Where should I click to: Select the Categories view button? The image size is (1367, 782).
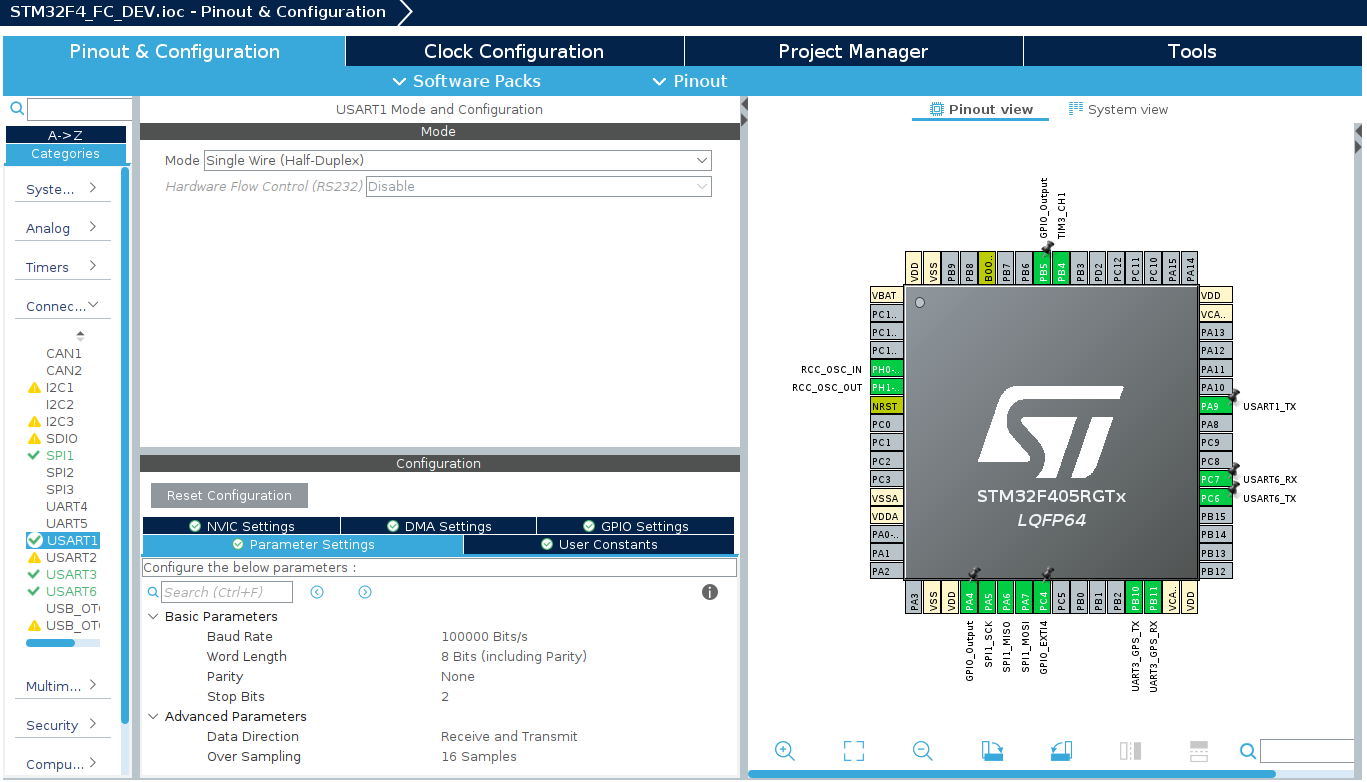click(66, 154)
